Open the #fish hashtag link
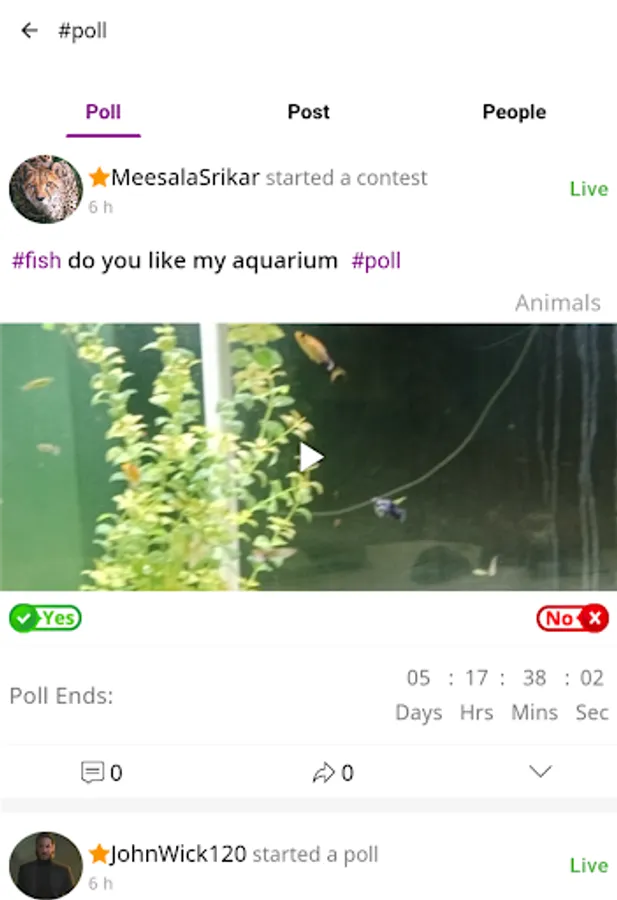Screen dimensions: 617x900 tap(37, 260)
